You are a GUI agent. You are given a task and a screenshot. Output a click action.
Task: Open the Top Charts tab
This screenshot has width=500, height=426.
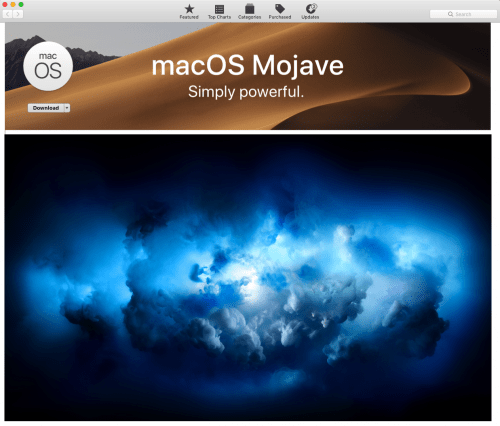219,11
